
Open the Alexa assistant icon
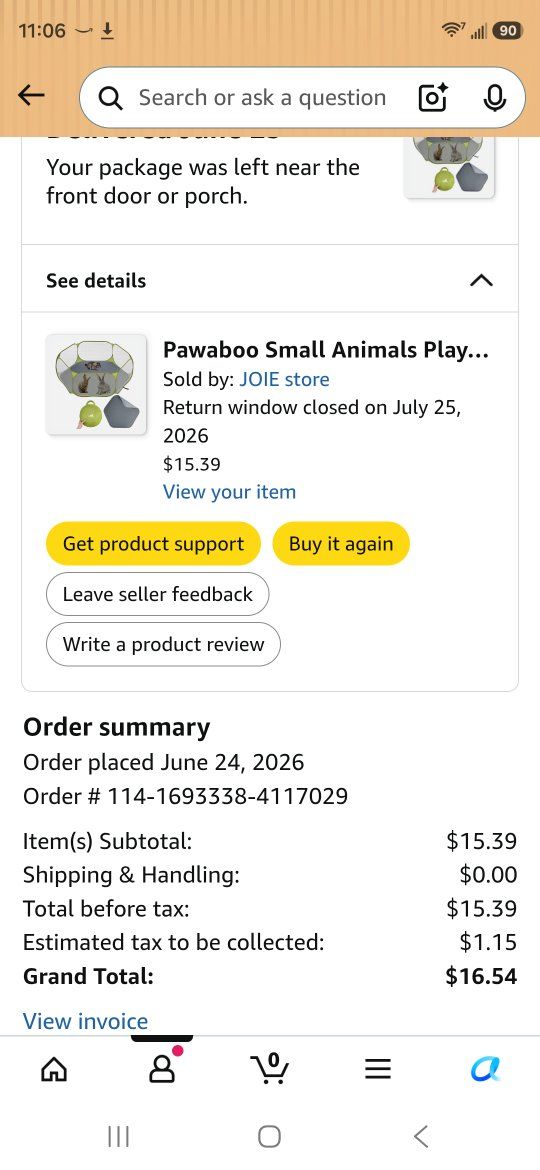486,1069
